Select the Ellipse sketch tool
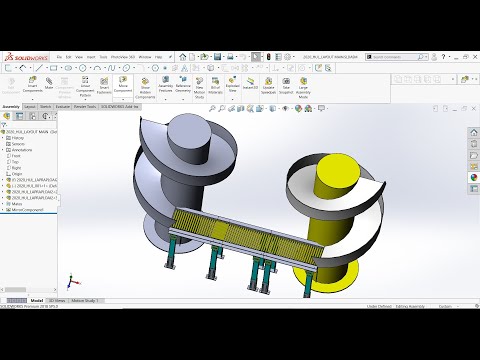Image resolution: width=480 pixels, height=360 pixels. click(x=126, y=68)
